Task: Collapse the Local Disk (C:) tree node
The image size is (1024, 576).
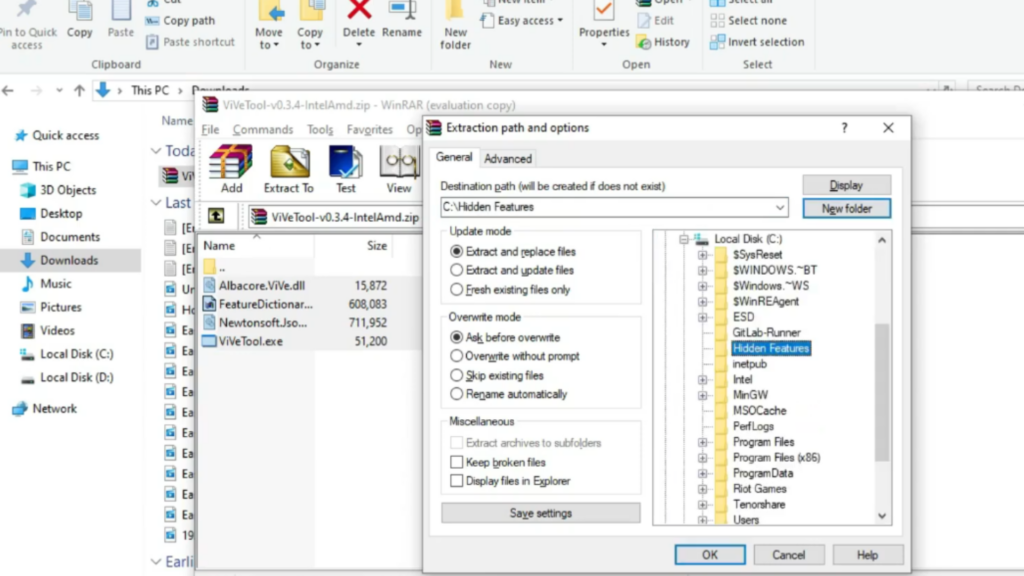Action: (685, 239)
